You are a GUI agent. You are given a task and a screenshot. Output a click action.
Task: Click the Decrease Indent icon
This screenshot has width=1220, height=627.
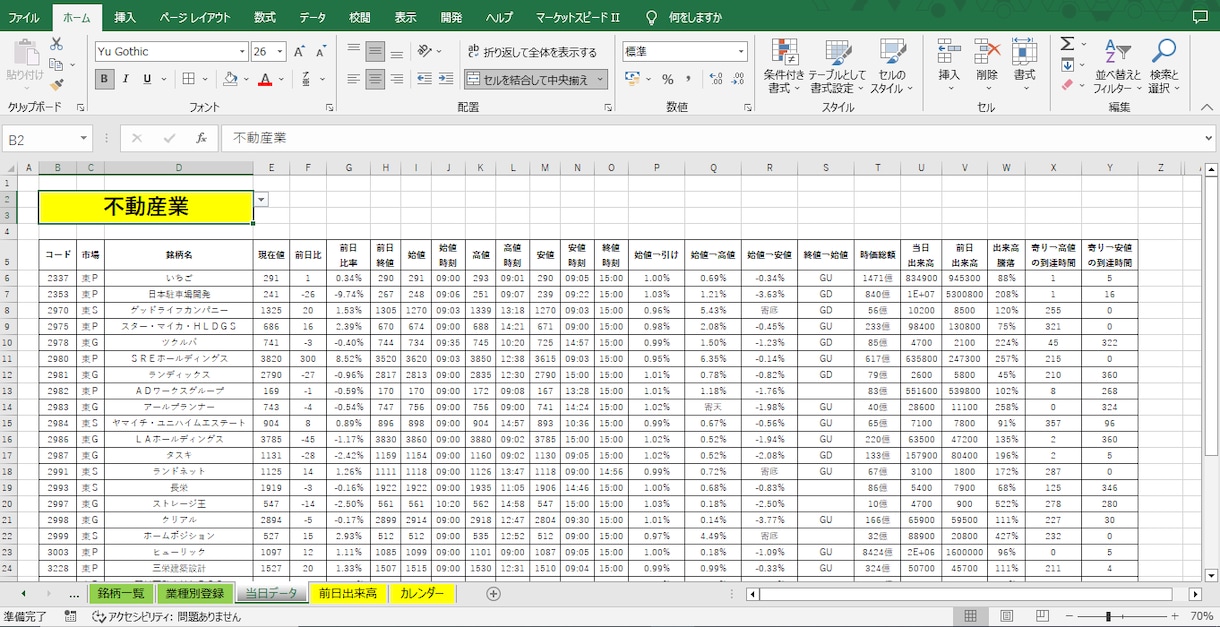424,79
